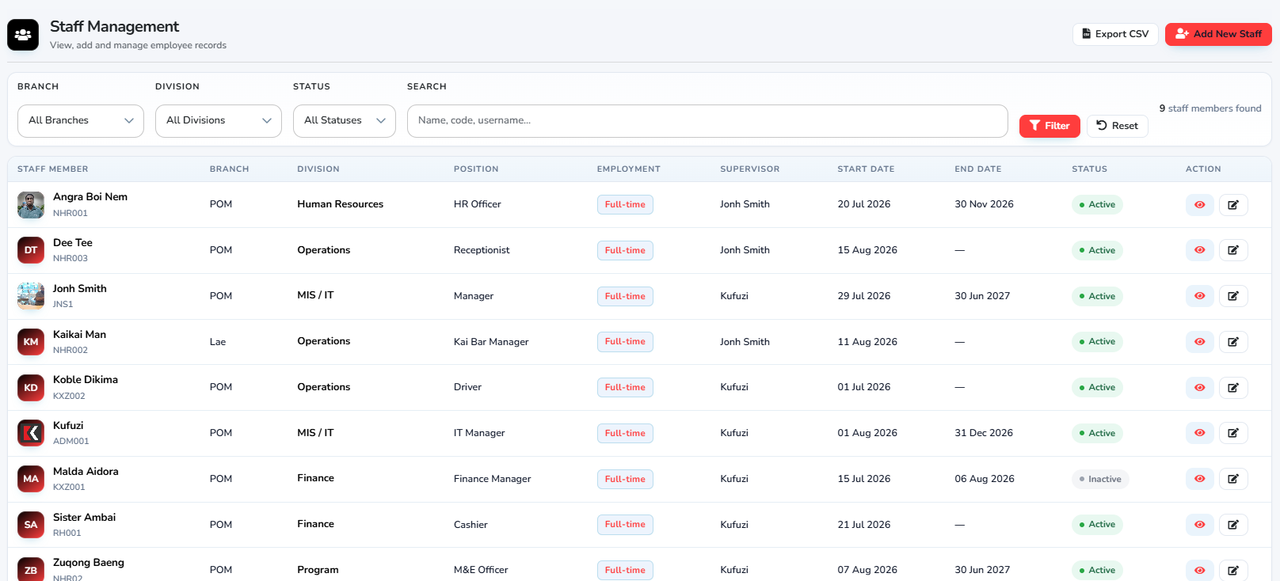Click the Start Date column header

pos(866,169)
